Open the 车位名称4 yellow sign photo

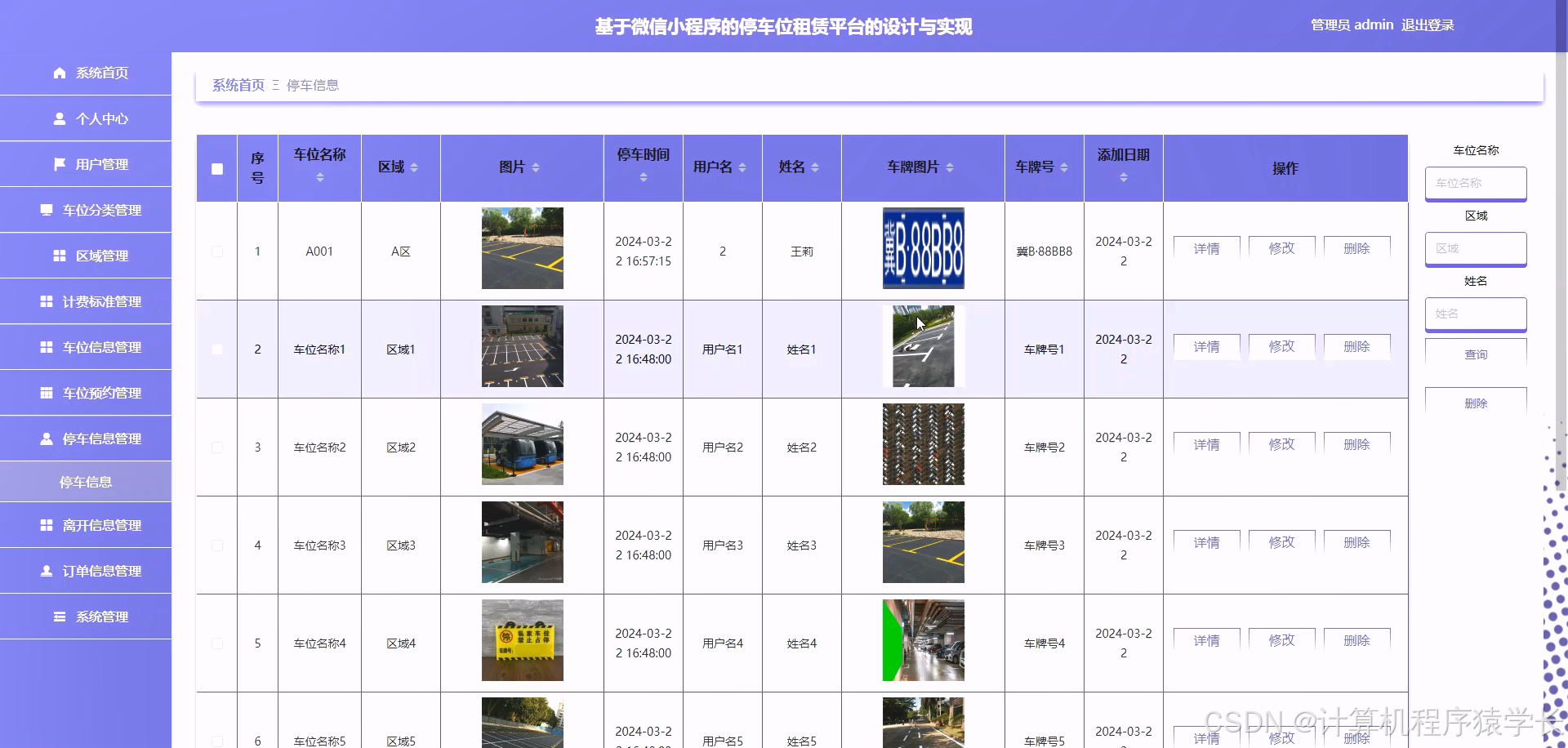pyautogui.click(x=523, y=640)
